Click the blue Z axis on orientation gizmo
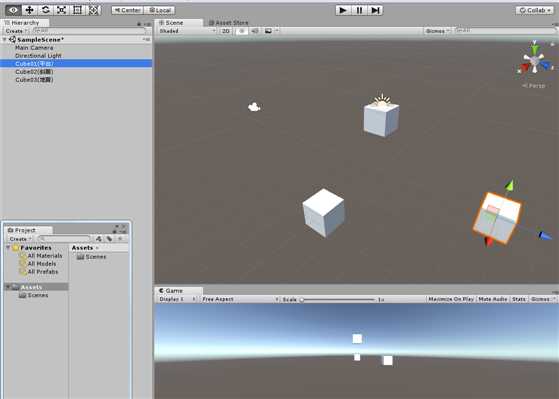The width and height of the screenshot is (559, 399). point(546,65)
